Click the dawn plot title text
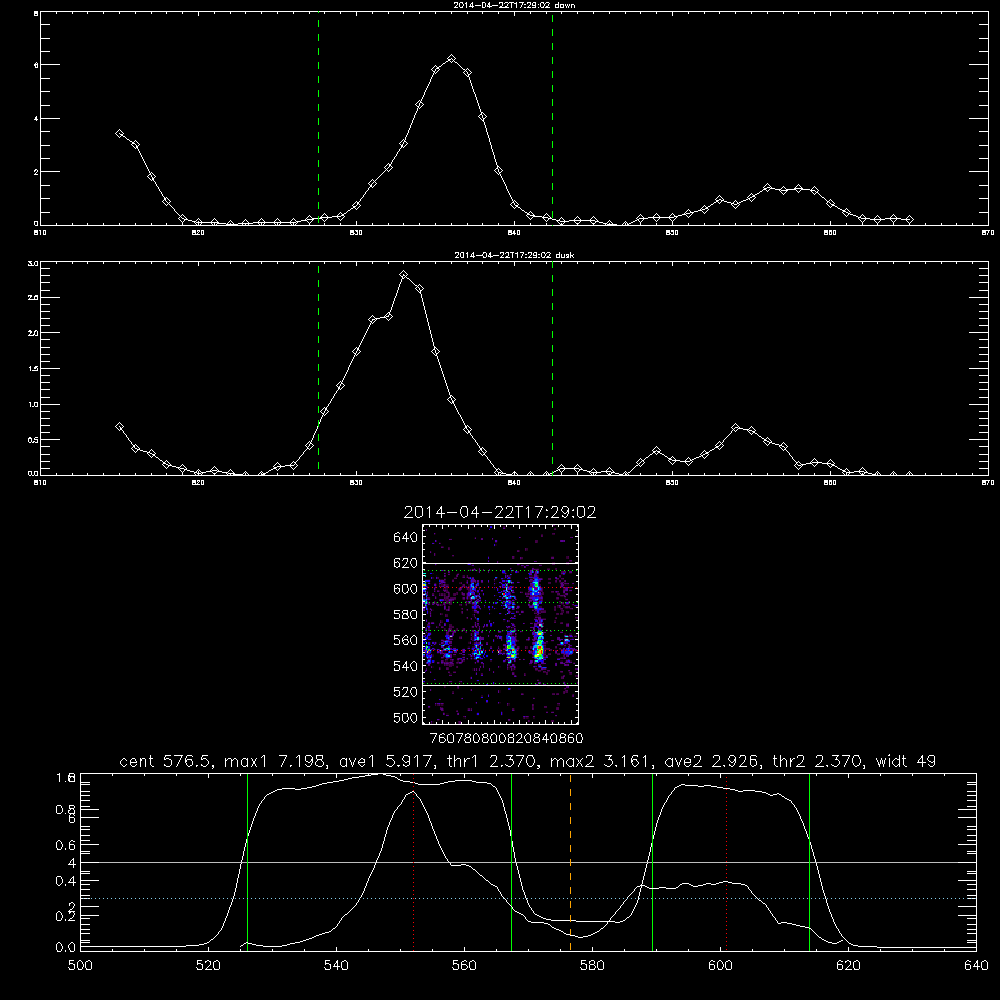This screenshot has height=1000, width=1000. pyautogui.click(x=514, y=5)
